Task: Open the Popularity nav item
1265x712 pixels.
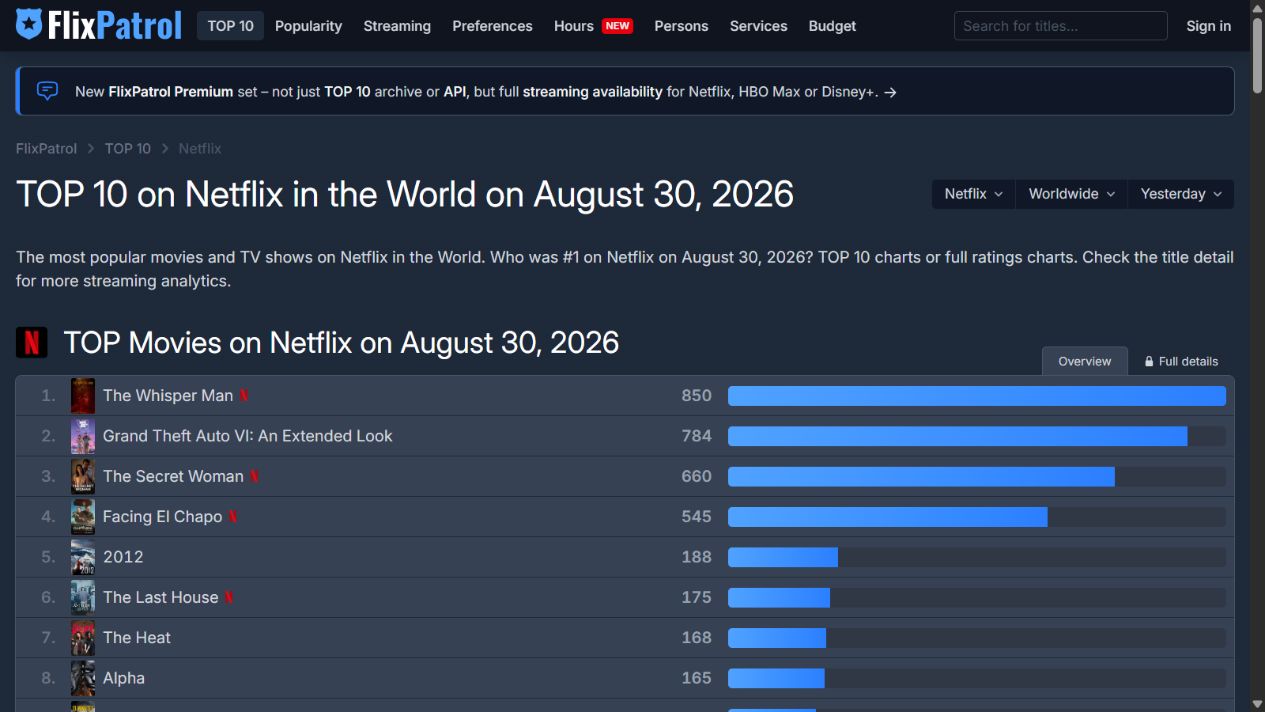Action: point(308,26)
